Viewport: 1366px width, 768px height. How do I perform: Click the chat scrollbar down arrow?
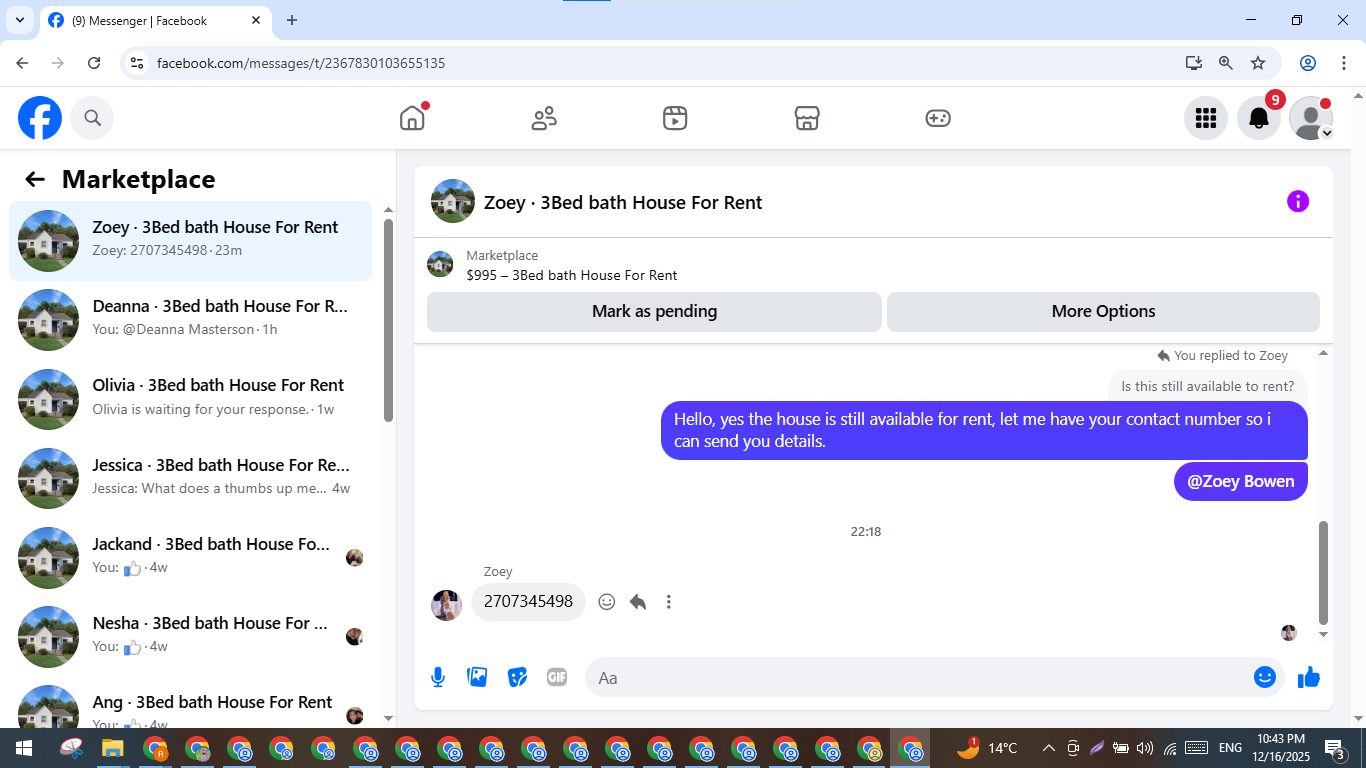tap(1324, 634)
